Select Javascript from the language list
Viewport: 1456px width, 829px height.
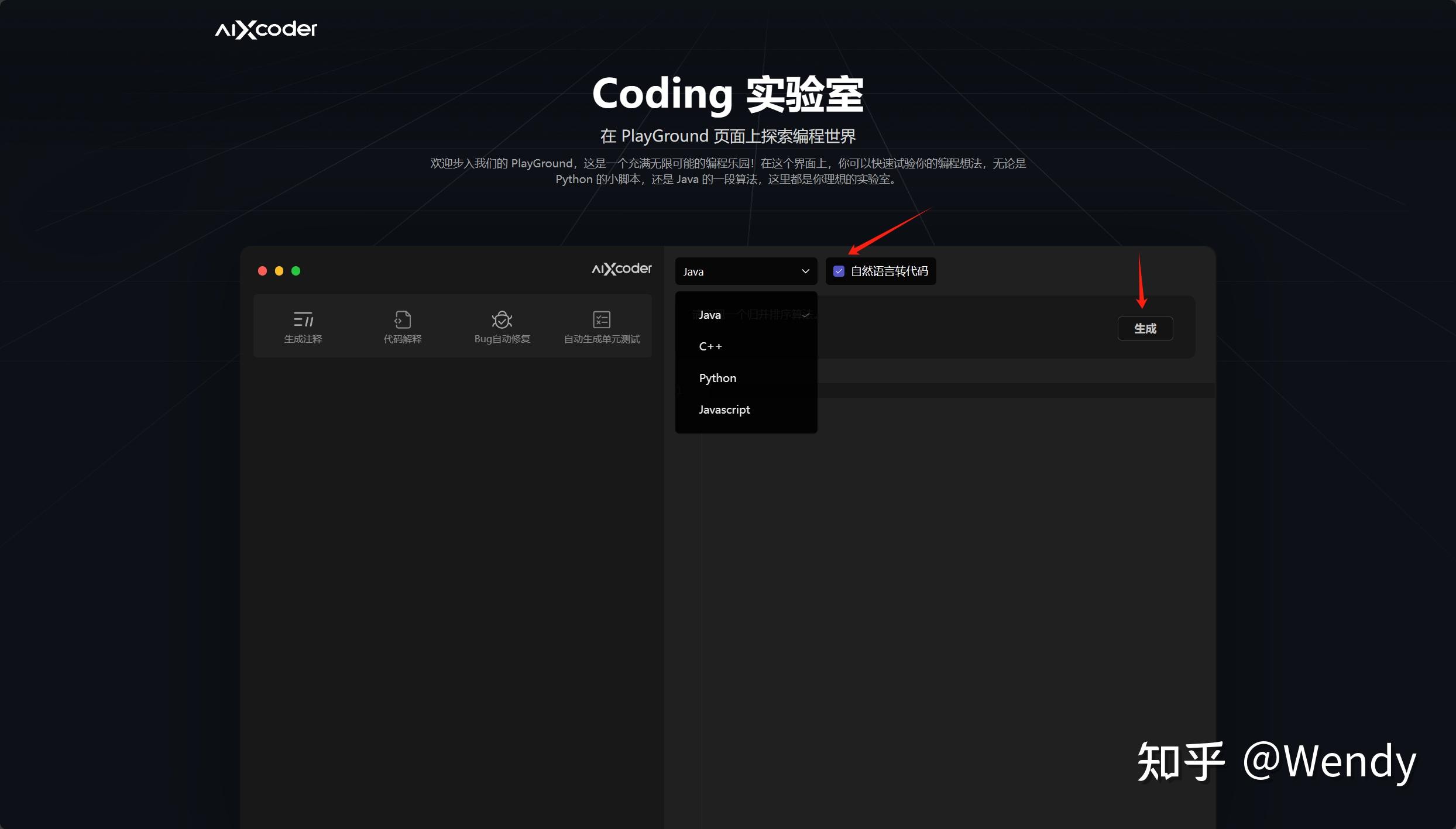[724, 409]
